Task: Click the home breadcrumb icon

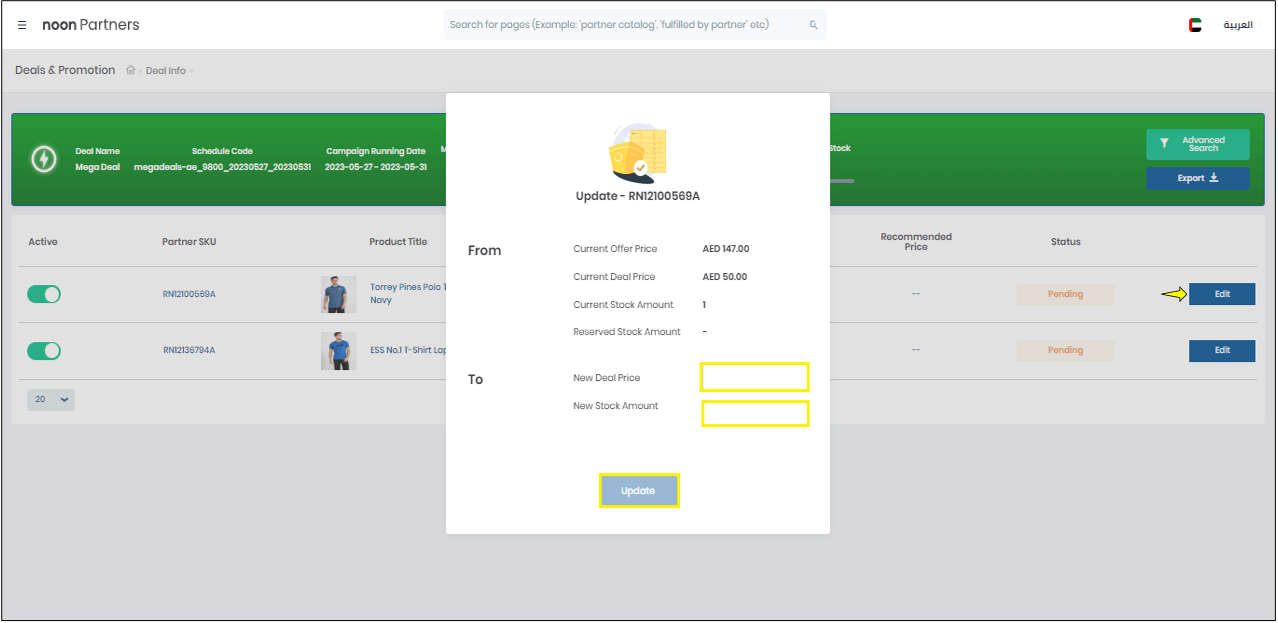Action: point(130,70)
